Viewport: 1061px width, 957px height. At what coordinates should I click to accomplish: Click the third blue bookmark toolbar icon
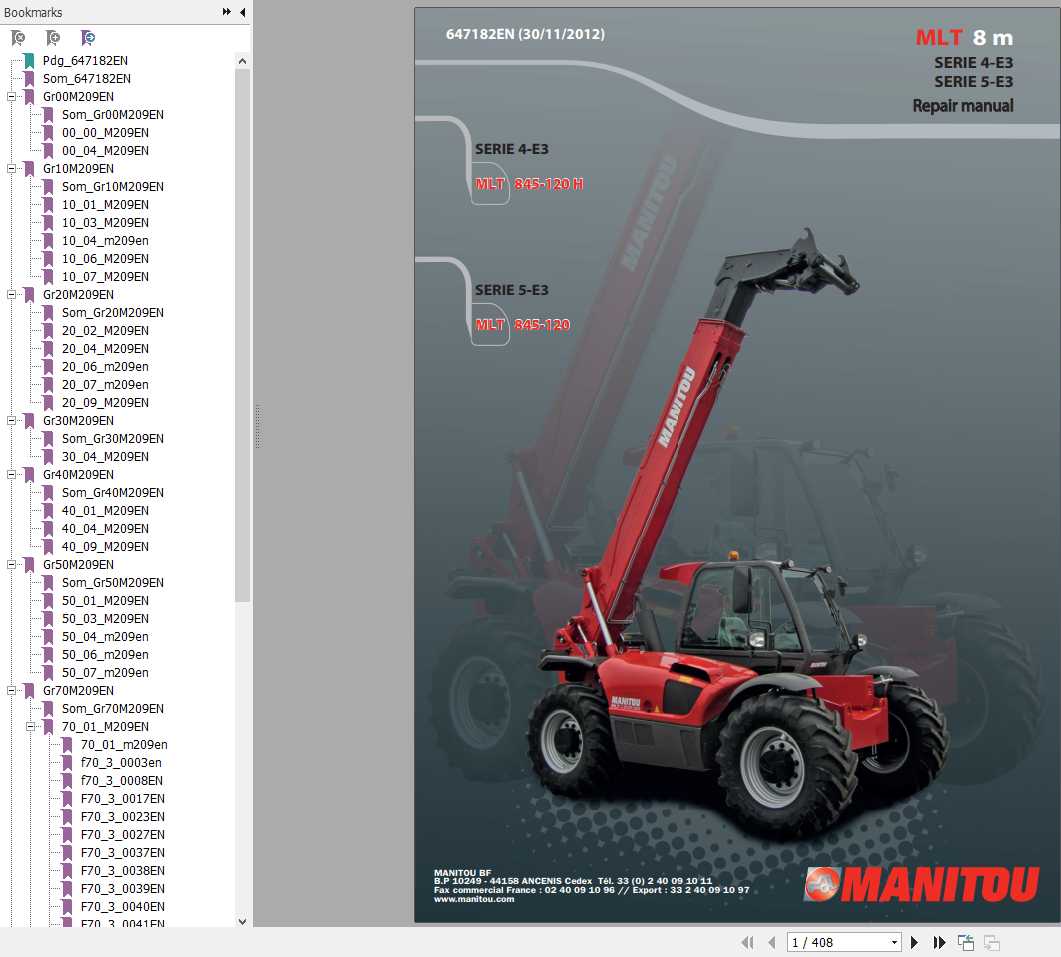(x=87, y=38)
